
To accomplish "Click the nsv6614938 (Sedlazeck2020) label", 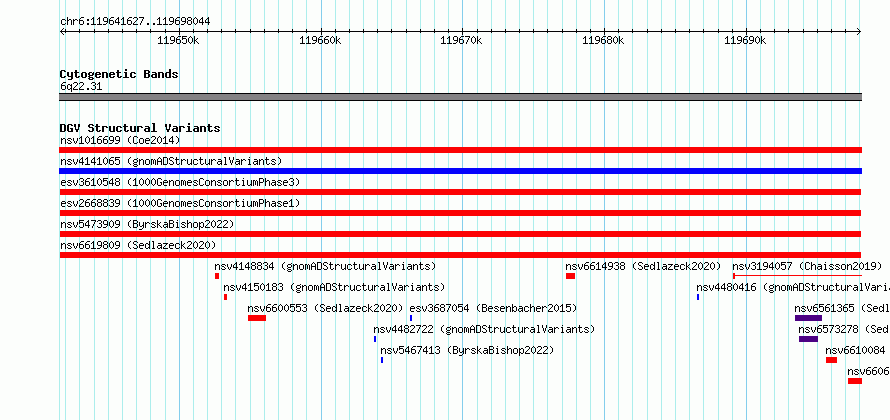I will click(643, 266).
